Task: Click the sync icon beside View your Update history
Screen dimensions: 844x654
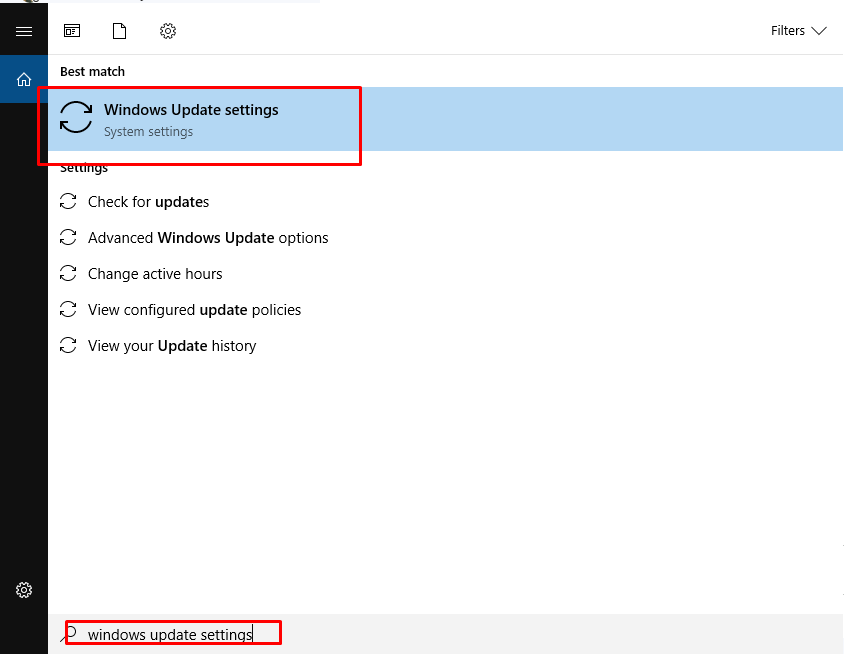Action: pyautogui.click(x=68, y=346)
